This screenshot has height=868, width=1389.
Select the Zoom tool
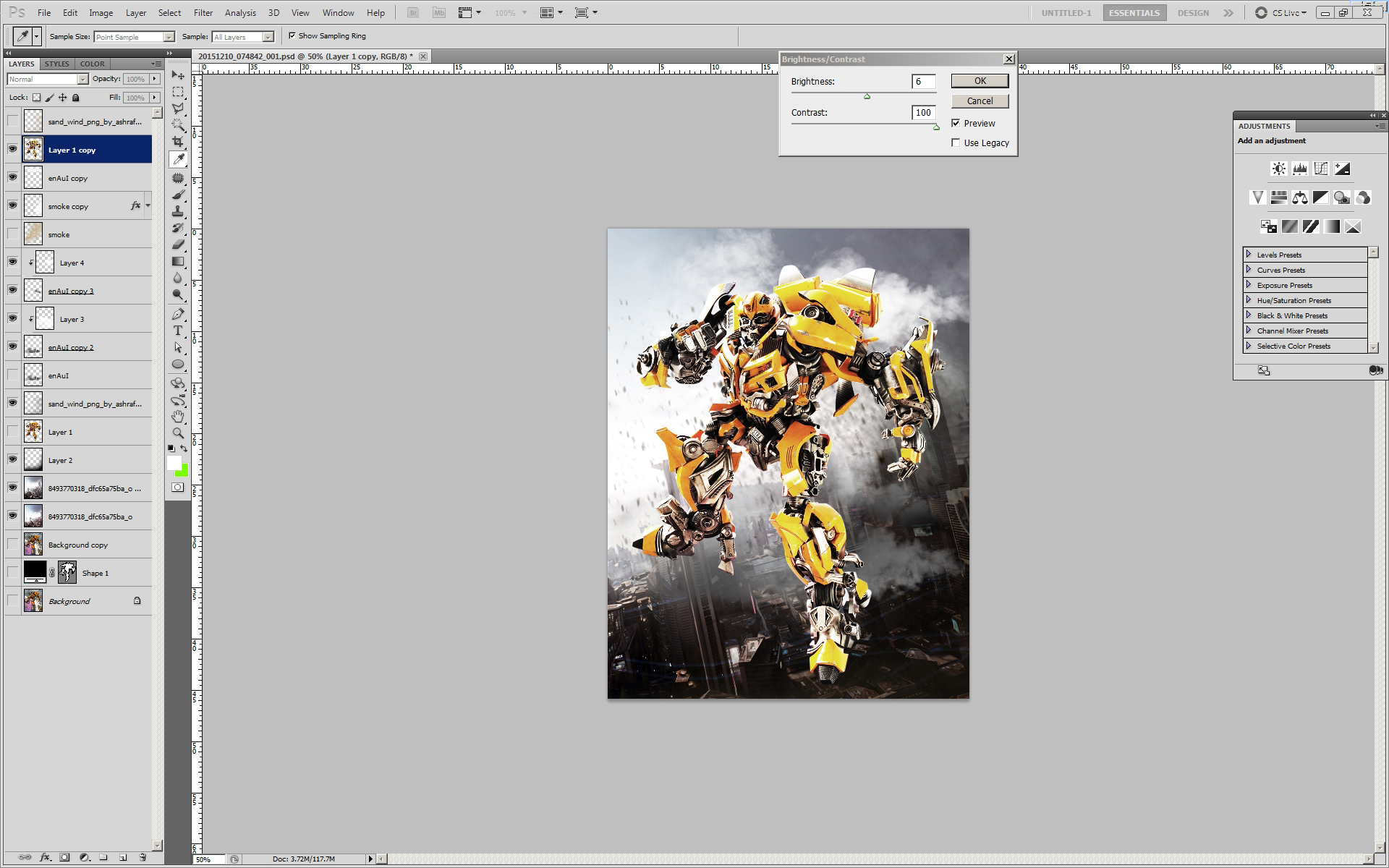(x=178, y=433)
